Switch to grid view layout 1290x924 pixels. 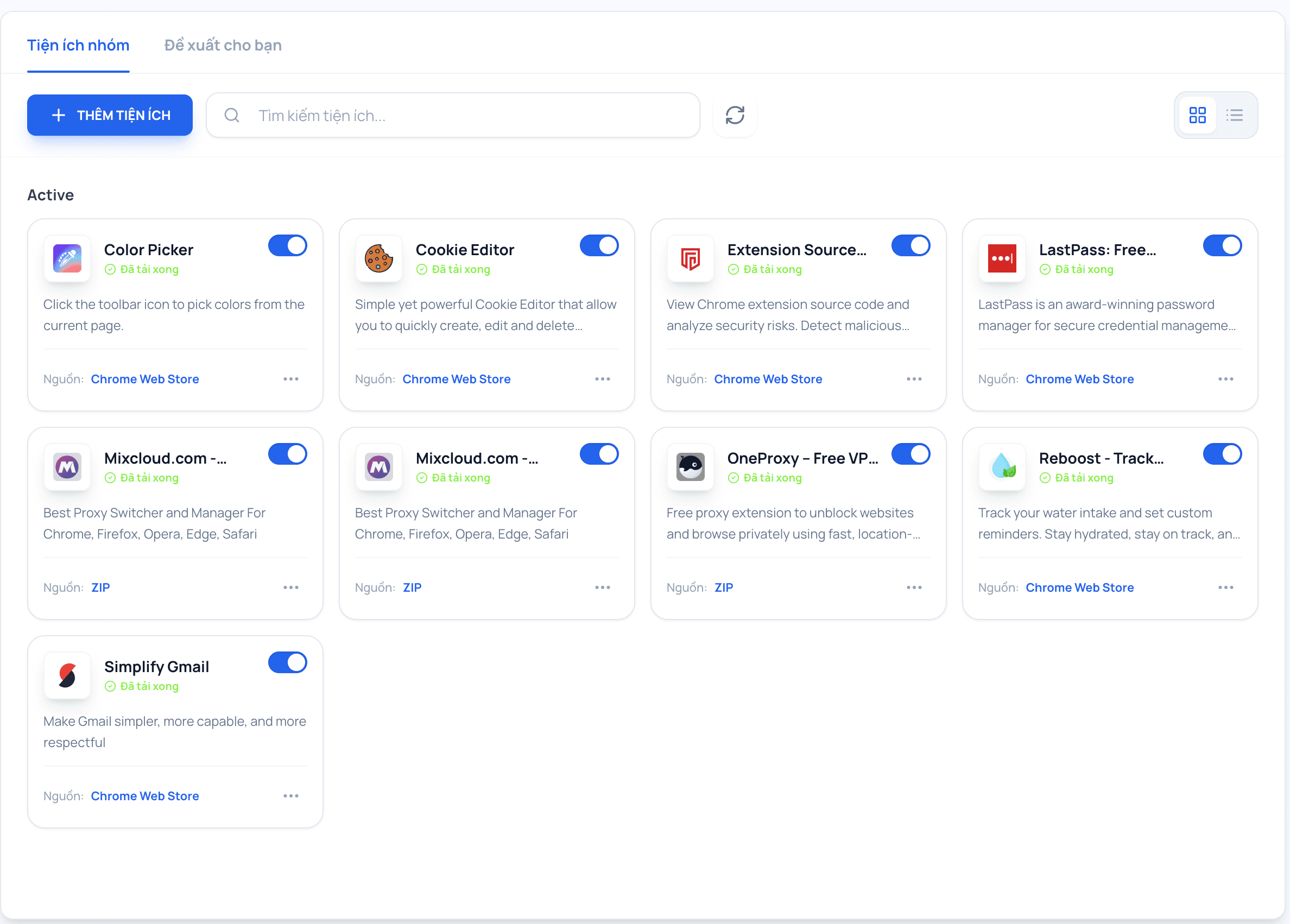pos(1197,116)
